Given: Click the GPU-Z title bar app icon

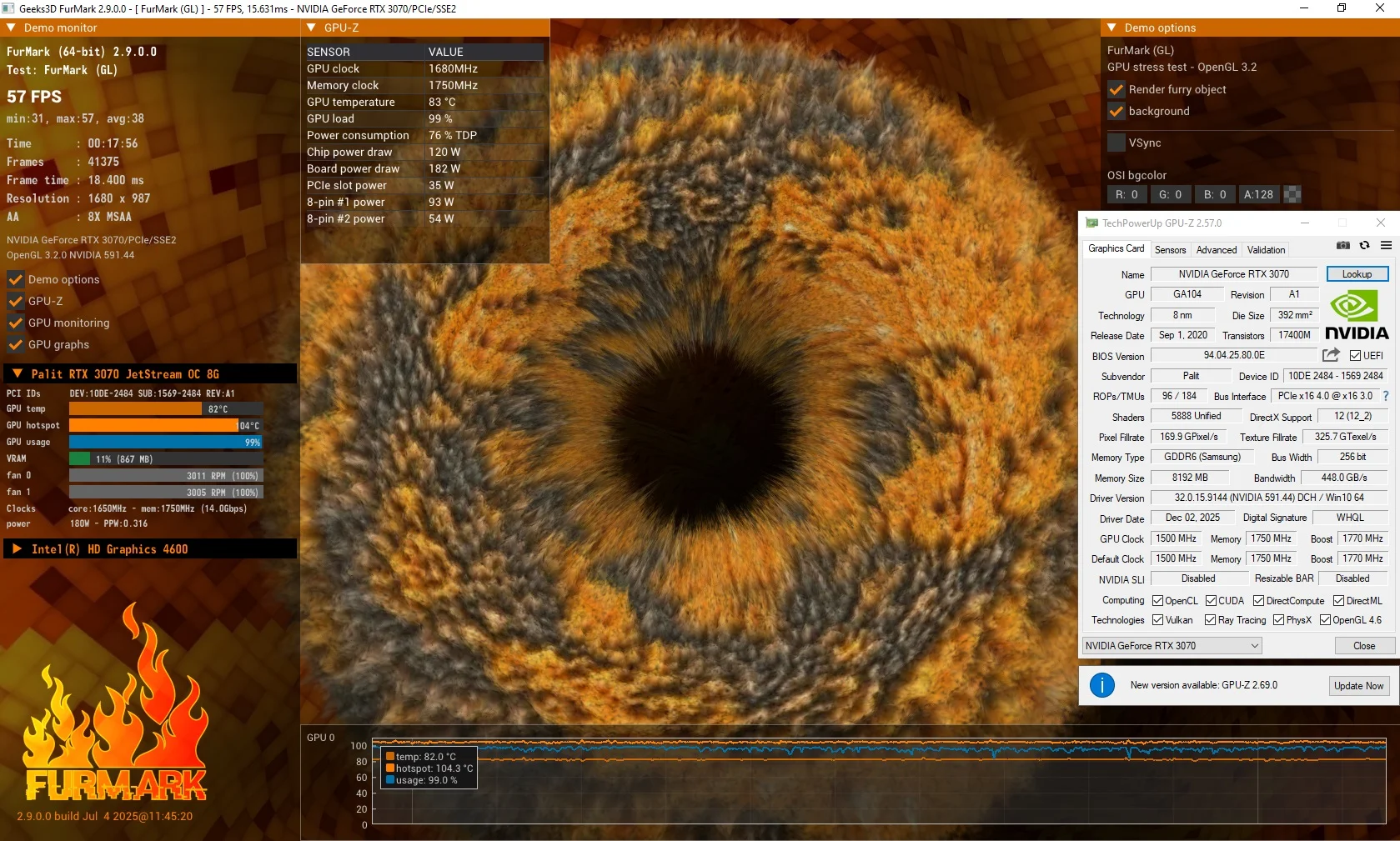Looking at the screenshot, I should 1091,223.
